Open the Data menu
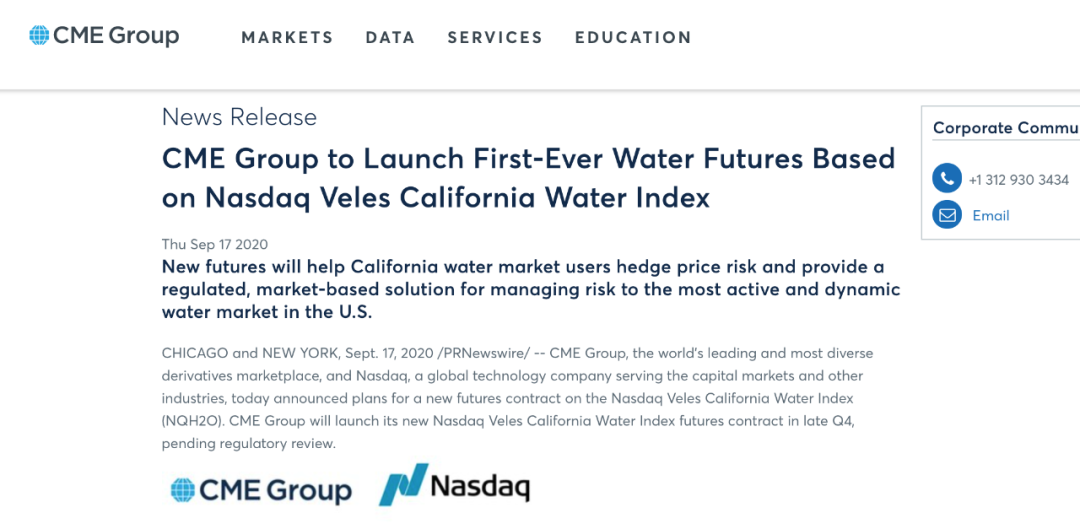 click(390, 38)
